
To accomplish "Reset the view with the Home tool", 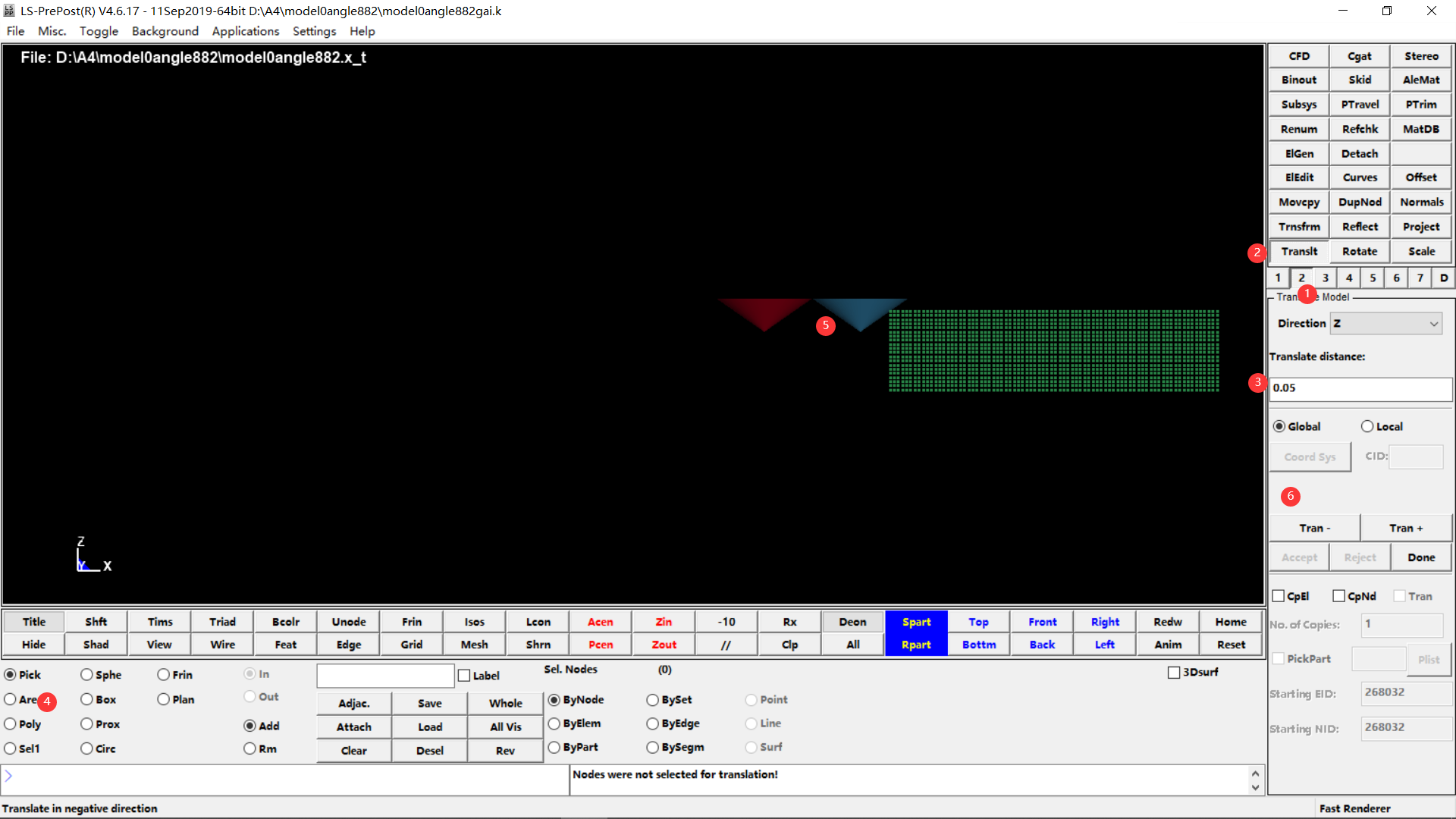I will [1230, 621].
